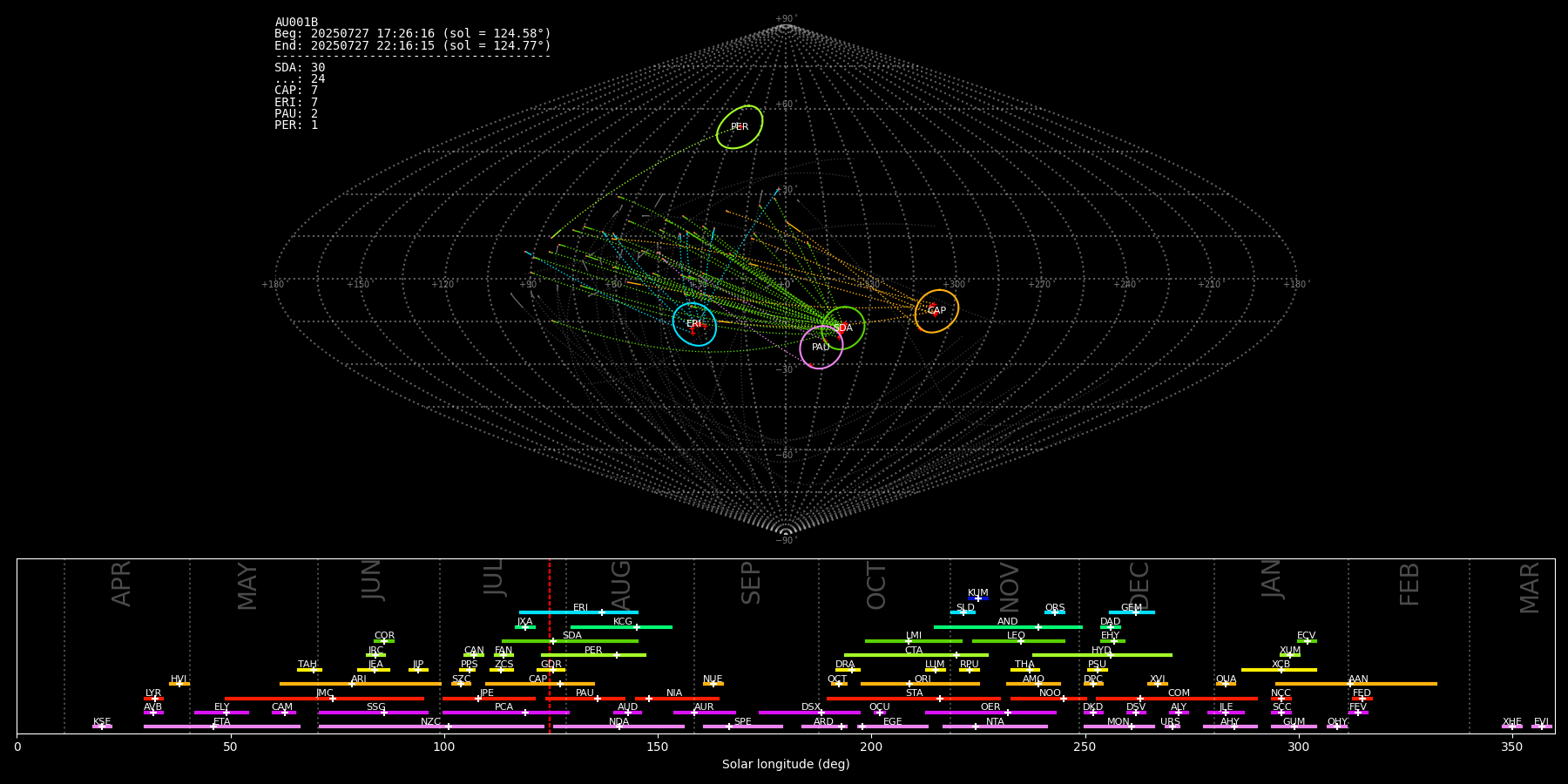Click the PAU radiant circle on the sky map
The image size is (1568, 784).
[x=821, y=348]
